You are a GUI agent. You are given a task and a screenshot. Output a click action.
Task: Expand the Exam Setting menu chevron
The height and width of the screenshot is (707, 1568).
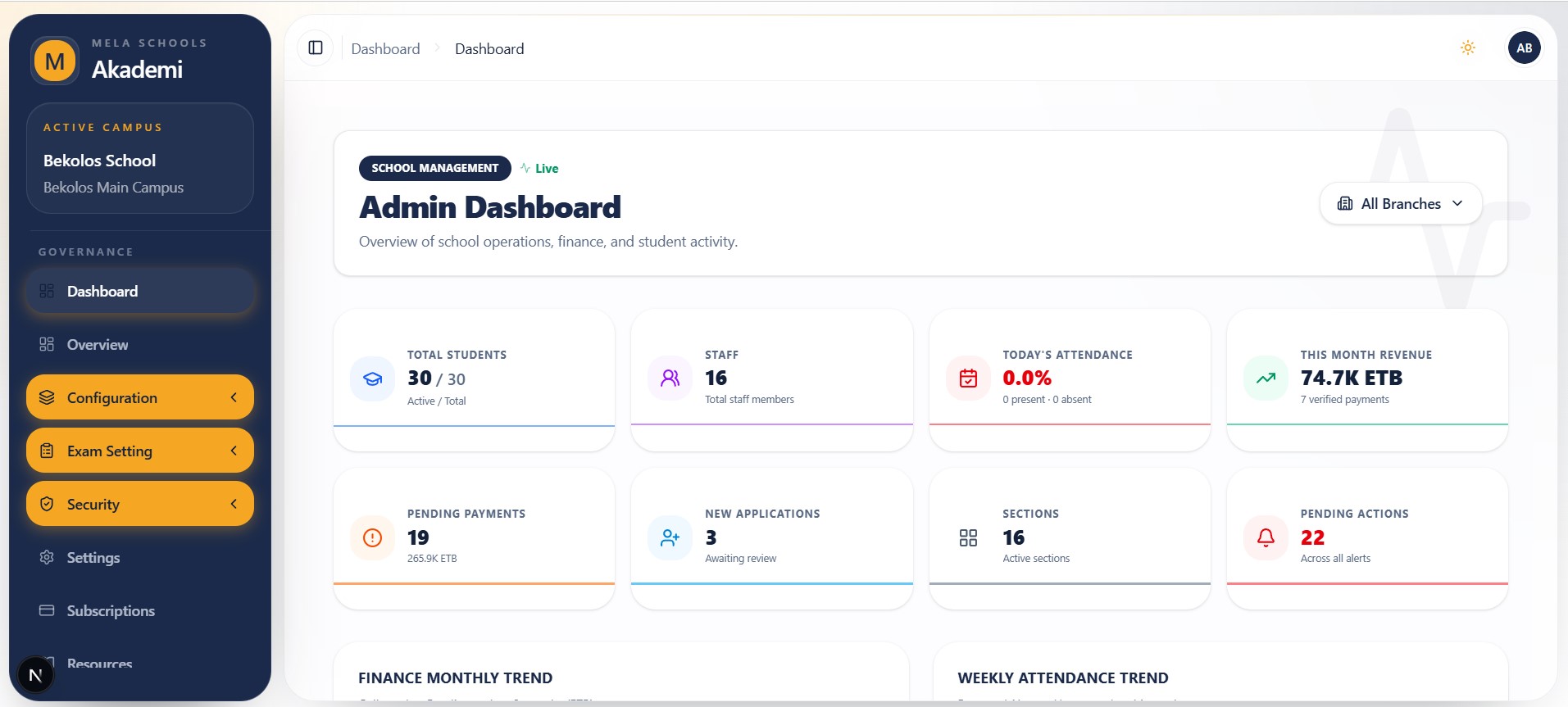point(234,451)
